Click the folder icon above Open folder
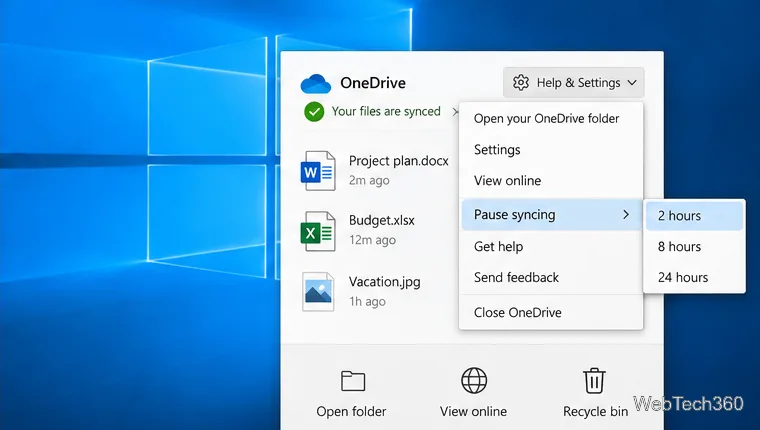Image resolution: width=760 pixels, height=430 pixels. pos(353,381)
